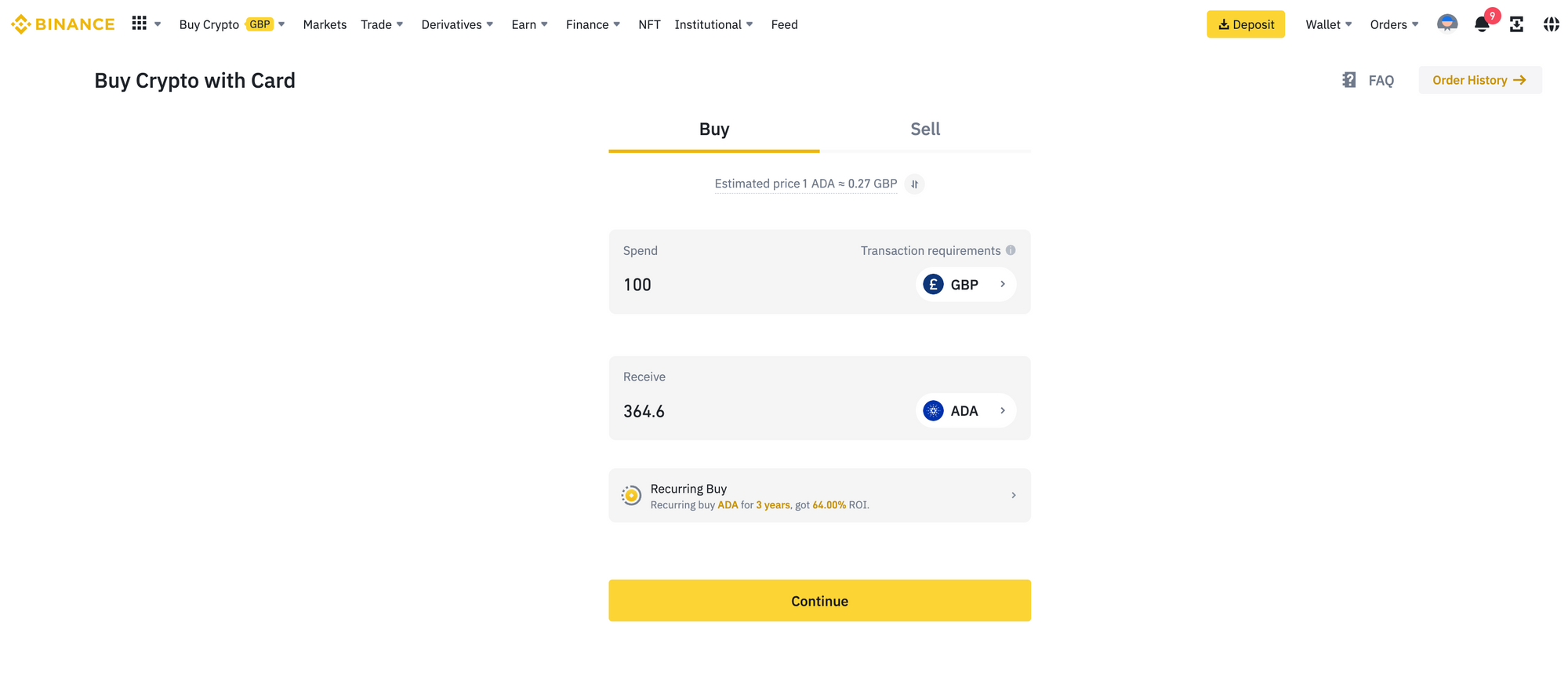Click the Transaction requirements info icon
Viewport: 1568px width, 688px height.
1011,250
